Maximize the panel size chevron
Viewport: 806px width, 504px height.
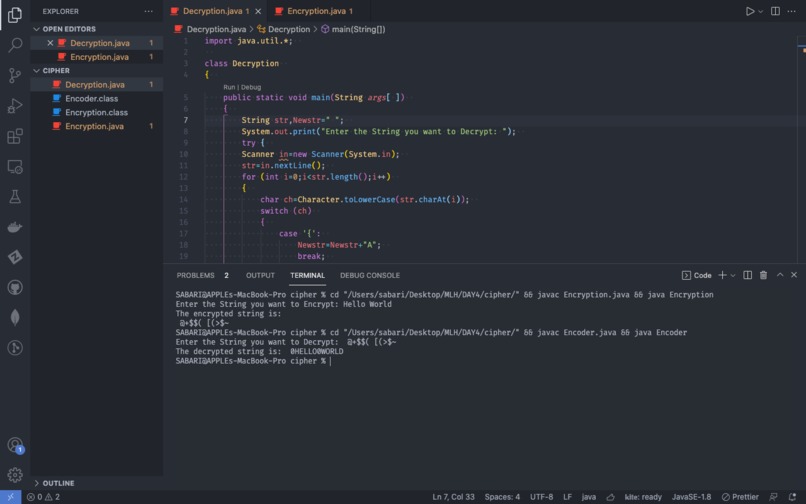click(x=780, y=275)
